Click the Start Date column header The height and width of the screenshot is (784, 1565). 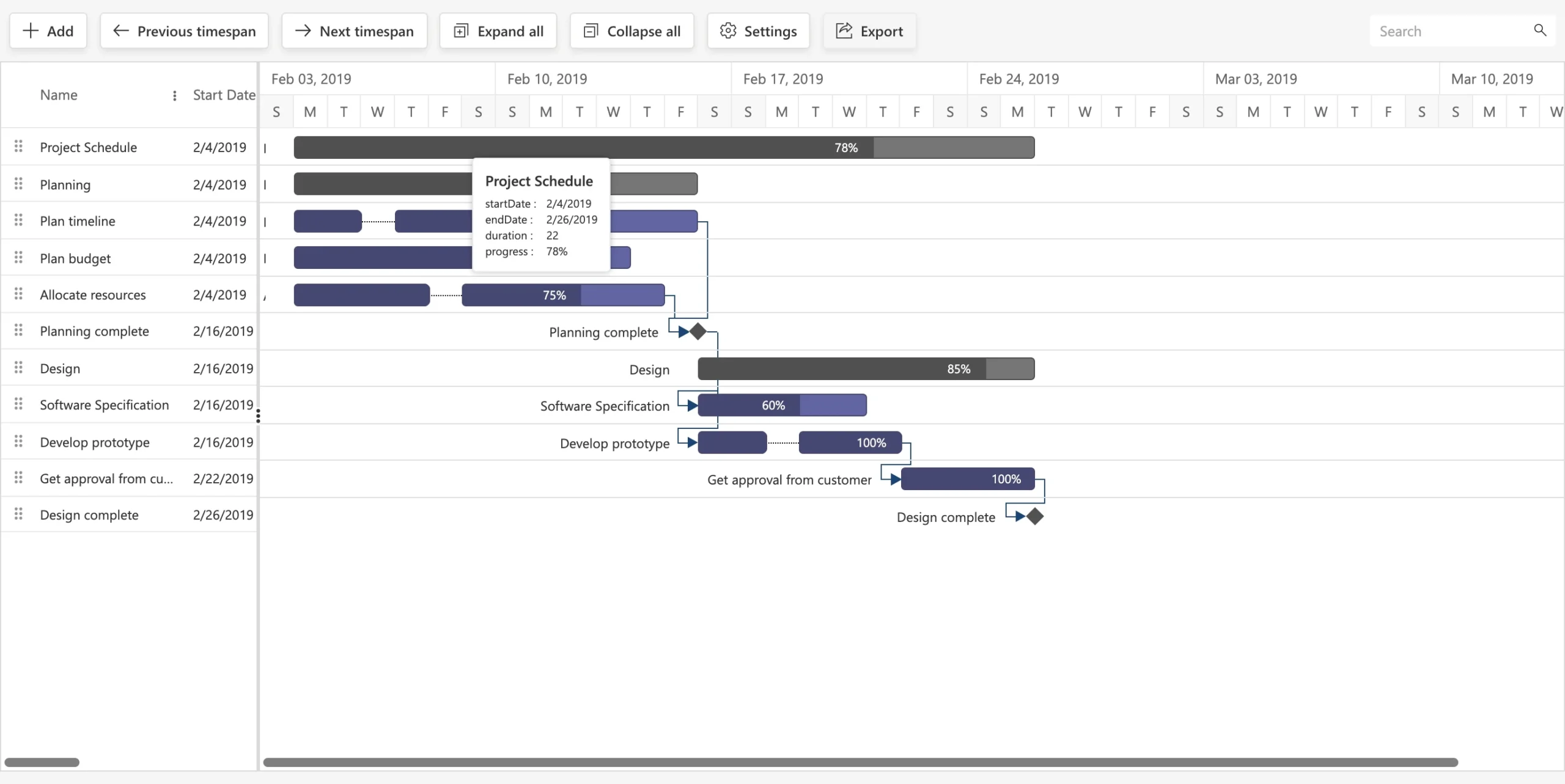pos(224,95)
